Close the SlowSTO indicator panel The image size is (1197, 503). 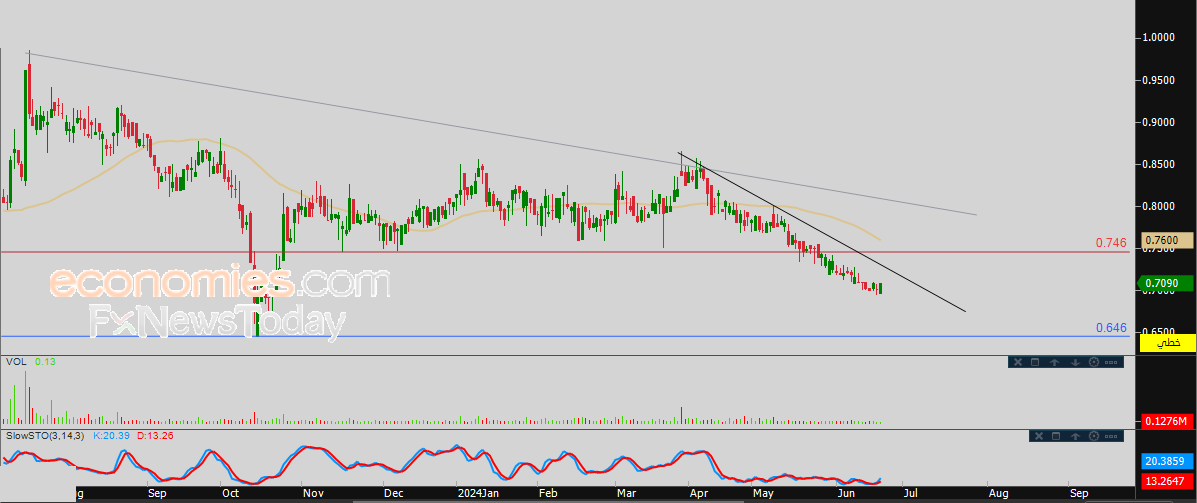coord(1038,436)
